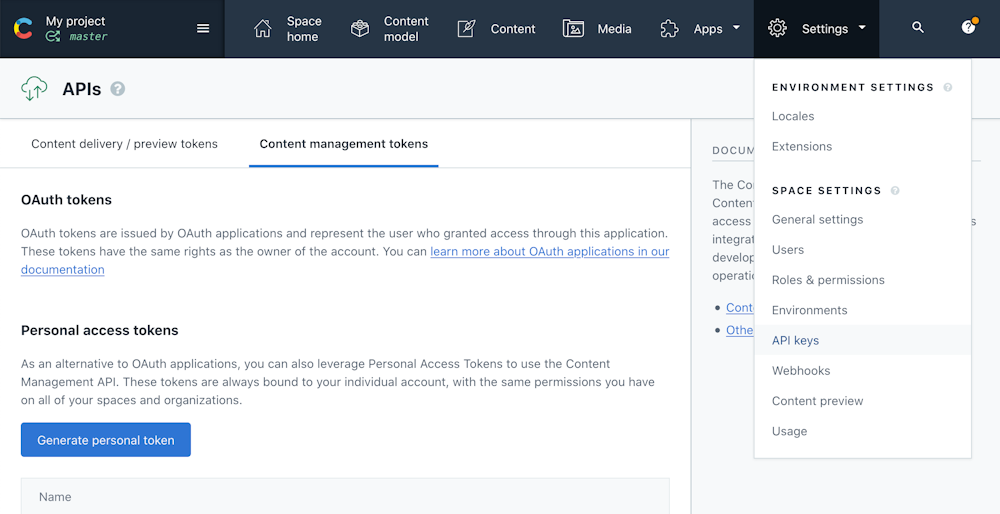Screen dimensions: 1000x514
Task: Open Environments menu item
Action: [862, 311]
